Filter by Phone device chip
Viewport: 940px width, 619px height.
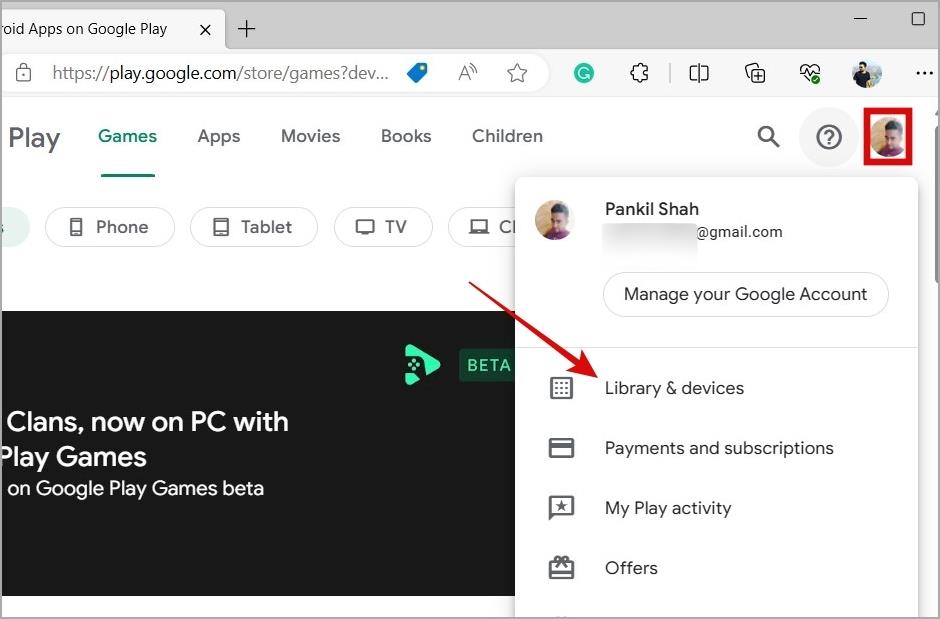pyautogui.click(x=110, y=227)
